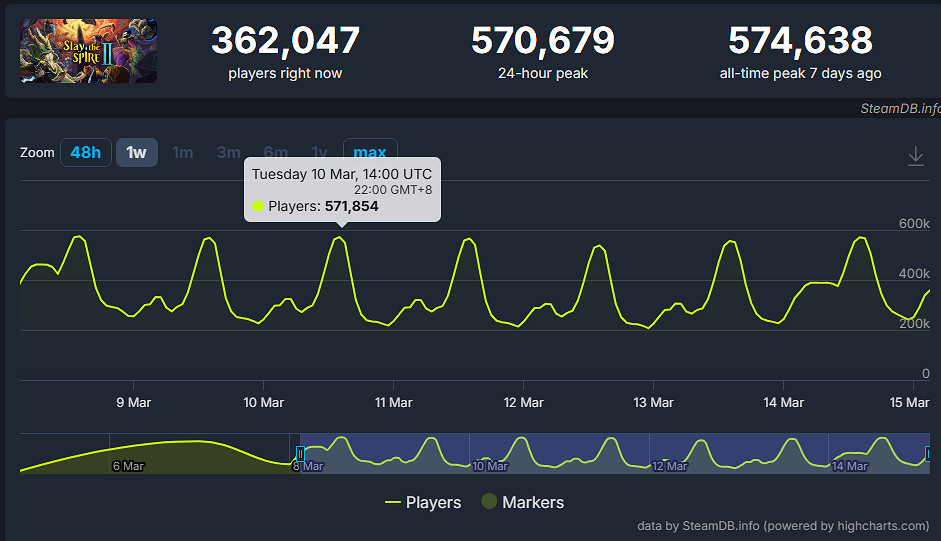The height and width of the screenshot is (541, 941).
Task: Click the 10 Mar label in navigator
Action: pos(490,466)
